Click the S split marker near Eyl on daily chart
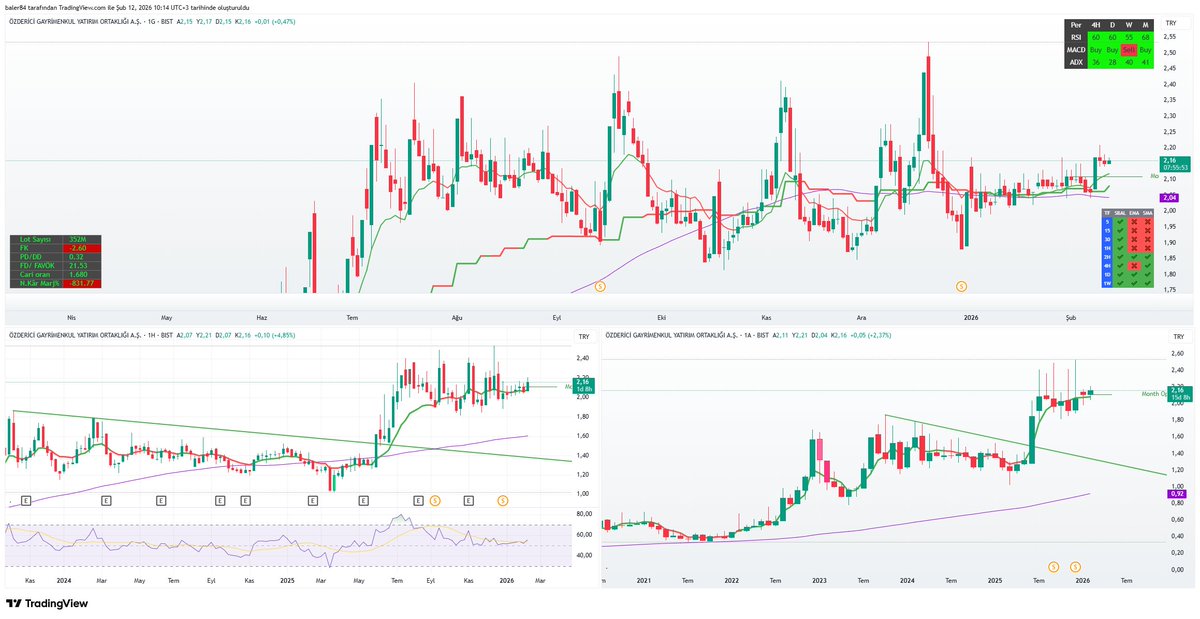Image resolution: width=1200 pixels, height=619 pixels. (600, 287)
